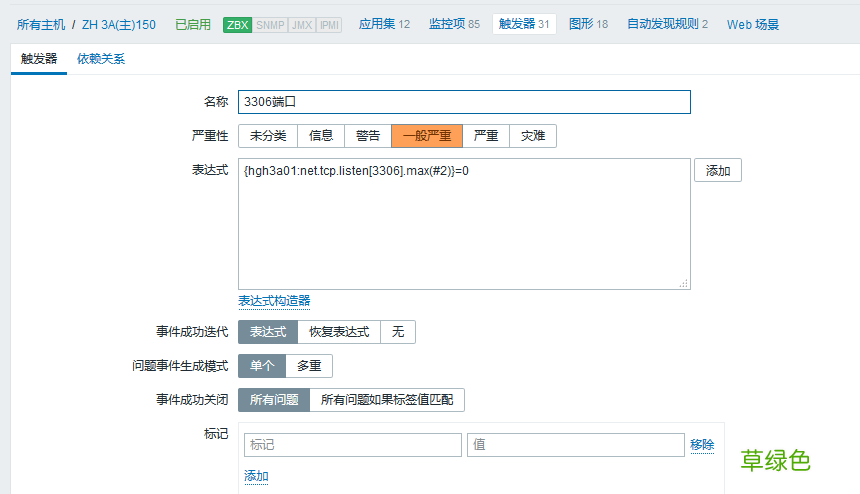Click inside the 表达式 text area
This screenshot has width=860, height=494.
coord(464,224)
